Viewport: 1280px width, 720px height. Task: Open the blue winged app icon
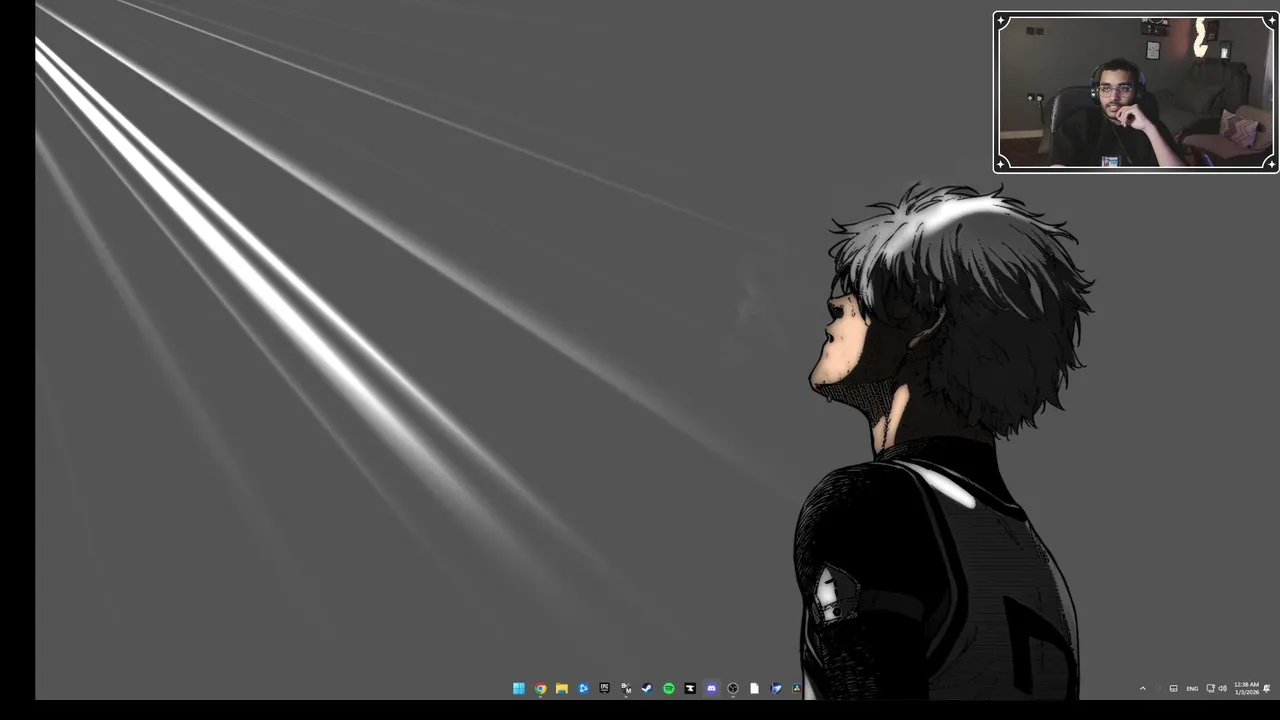(x=776, y=688)
